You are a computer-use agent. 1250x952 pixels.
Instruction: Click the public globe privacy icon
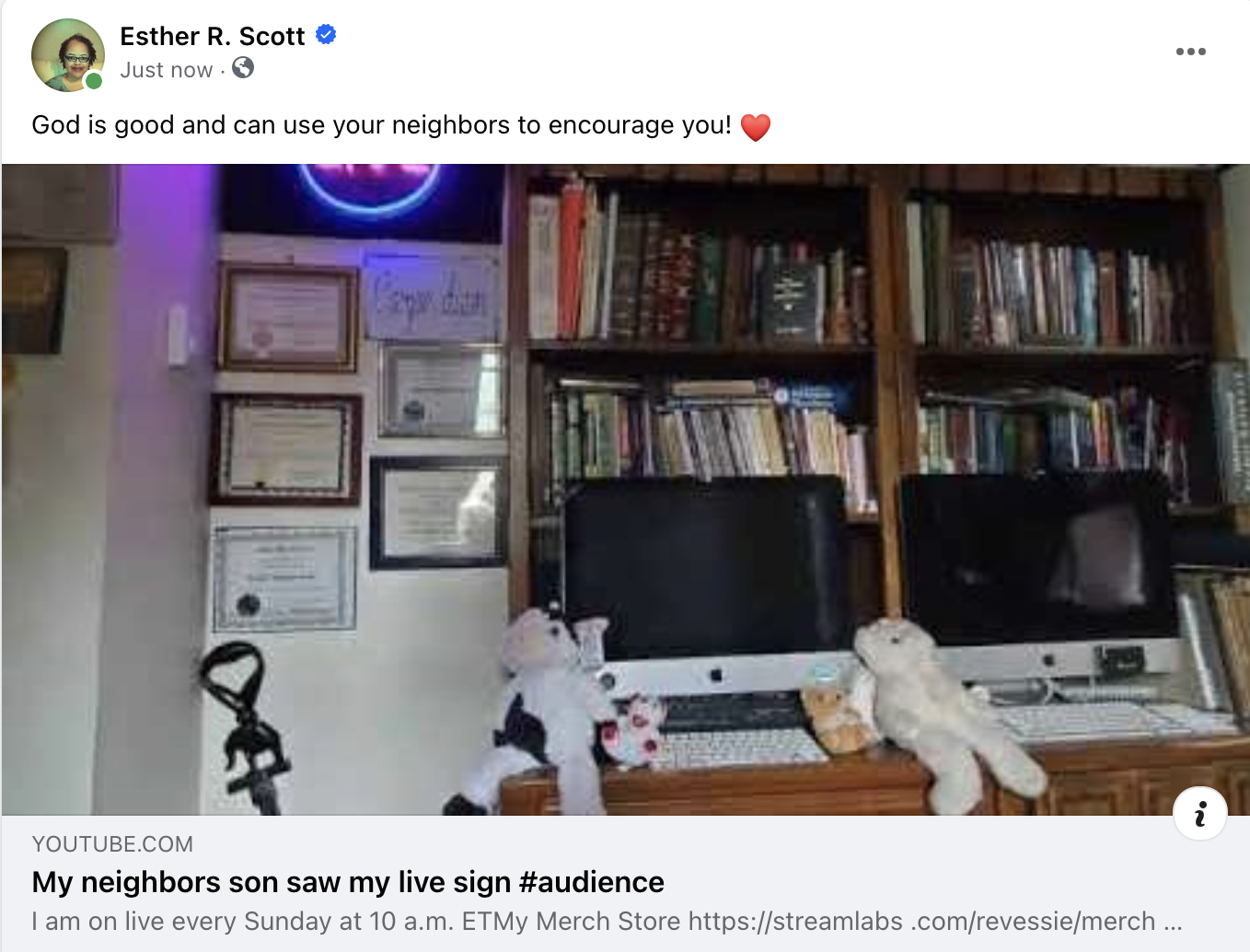243,68
